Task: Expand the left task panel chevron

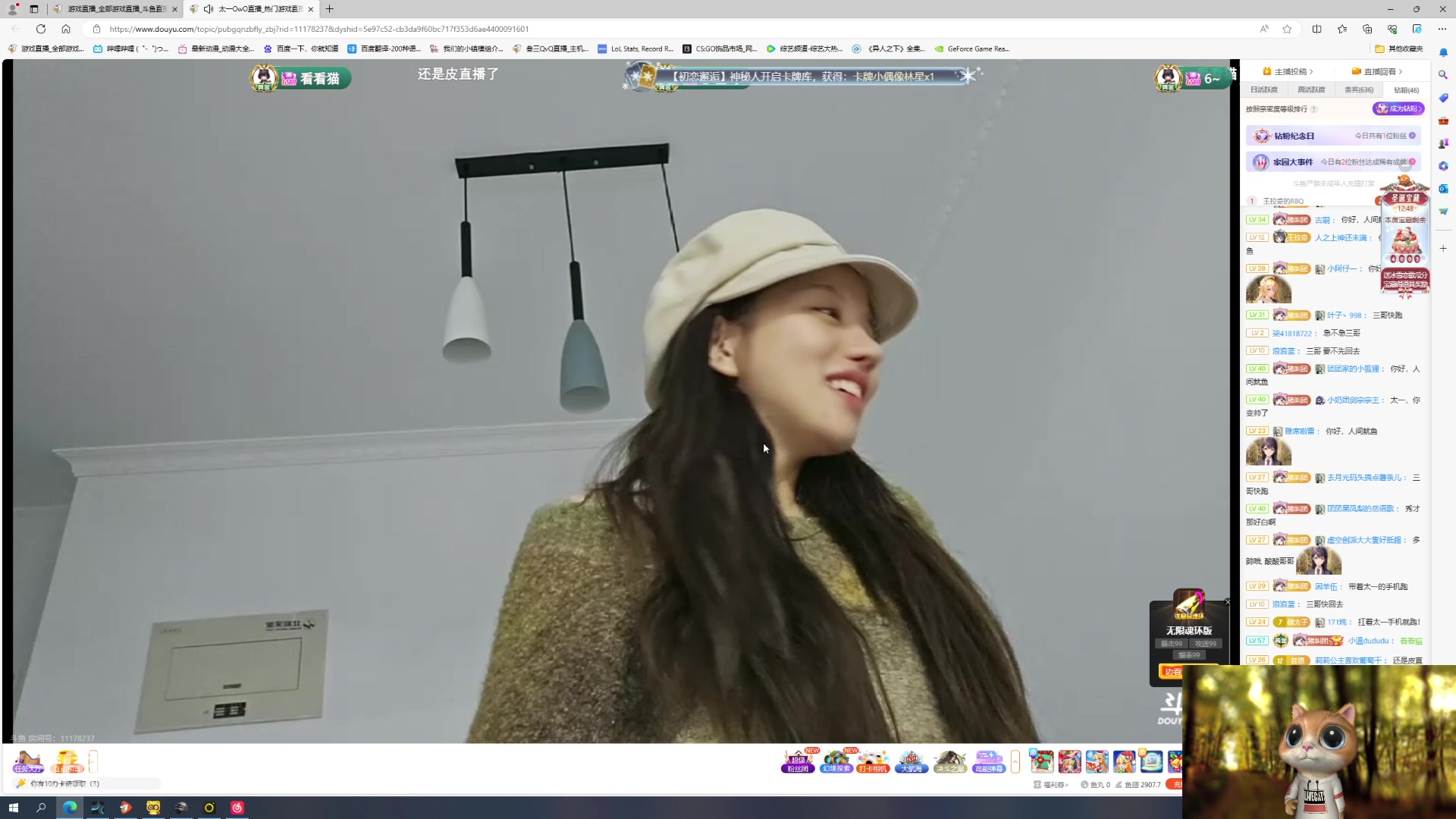Action: [93, 761]
